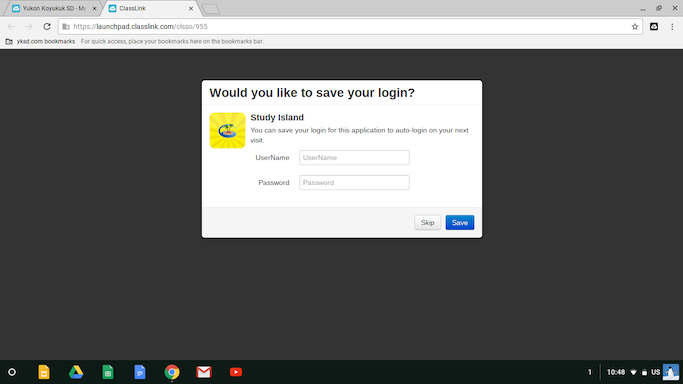Close the browser window
The height and width of the screenshot is (384, 683).
click(x=675, y=8)
